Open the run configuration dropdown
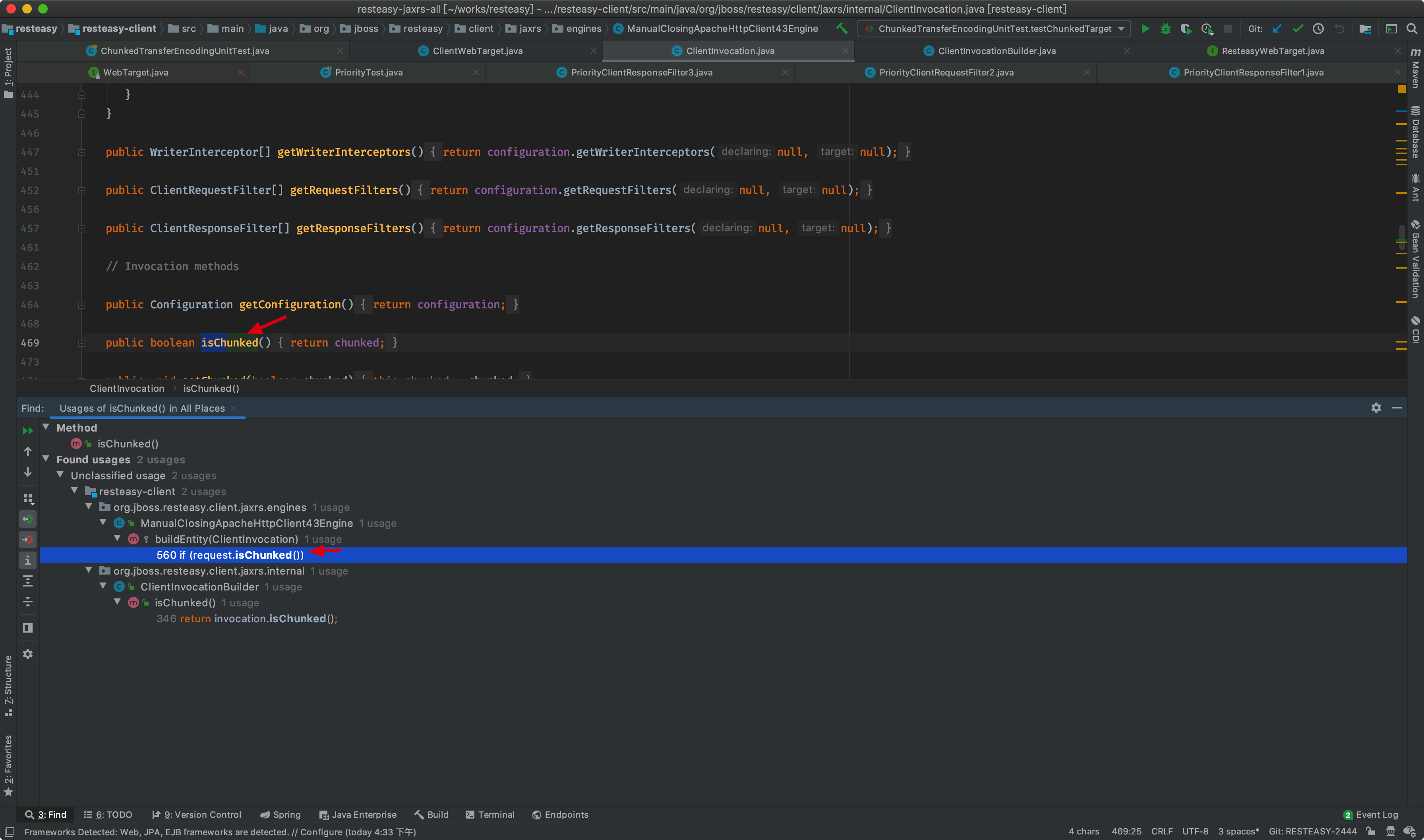The width and height of the screenshot is (1424, 840). tap(994, 29)
